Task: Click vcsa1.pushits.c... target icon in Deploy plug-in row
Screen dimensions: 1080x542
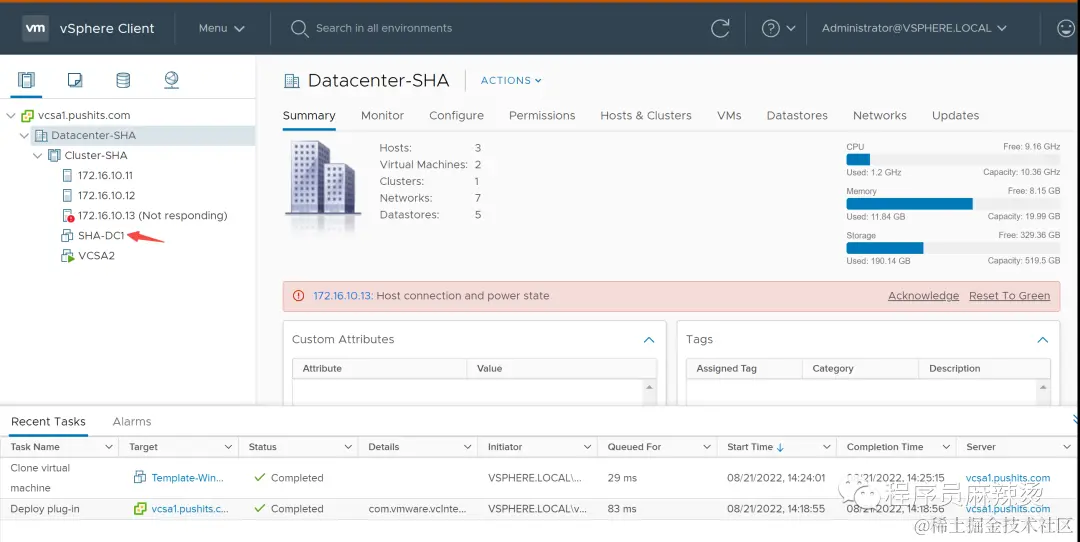Action: [x=140, y=508]
